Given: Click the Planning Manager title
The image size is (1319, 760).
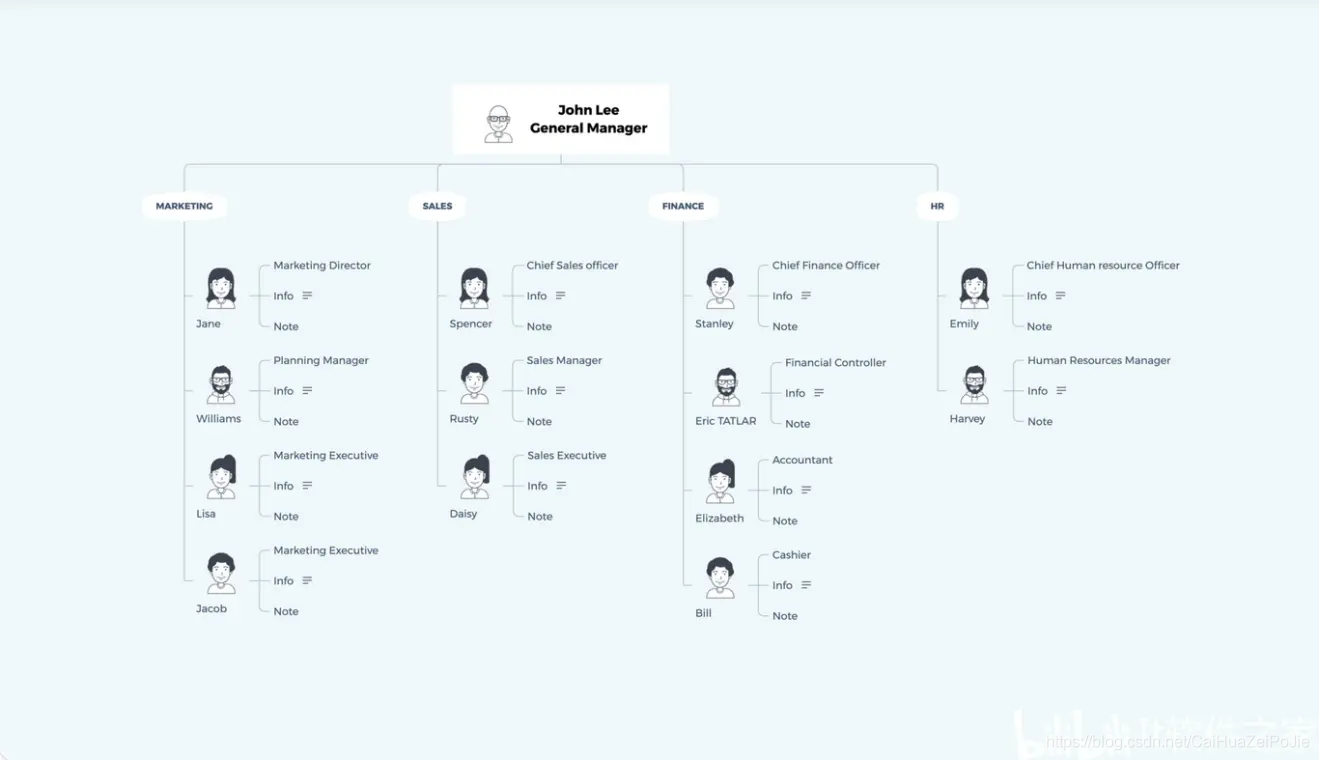Looking at the screenshot, I should coord(321,361).
